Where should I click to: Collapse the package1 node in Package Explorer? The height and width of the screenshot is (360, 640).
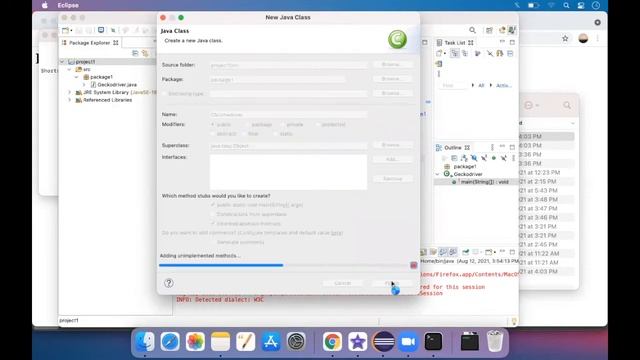pyautogui.click(x=77, y=77)
